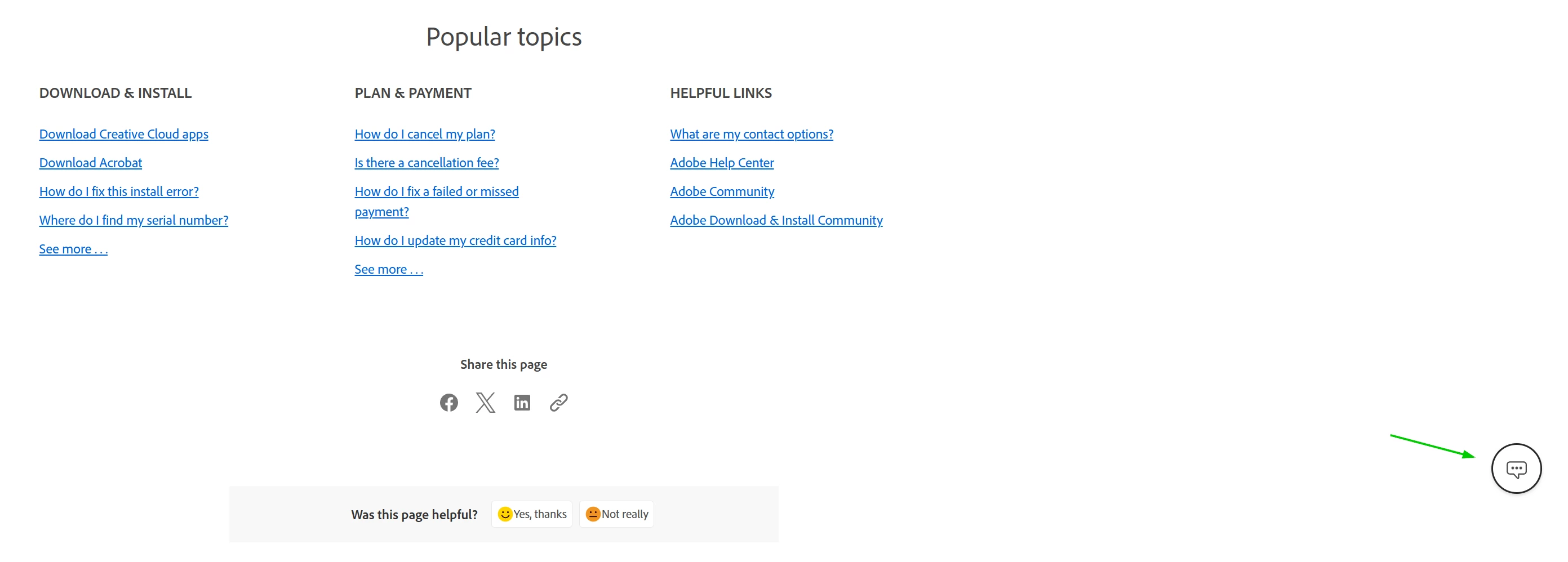Click the smiley 'Yes, thanks' feedback button
Image resolution: width=1568 pixels, height=562 pixels.
pos(531,515)
